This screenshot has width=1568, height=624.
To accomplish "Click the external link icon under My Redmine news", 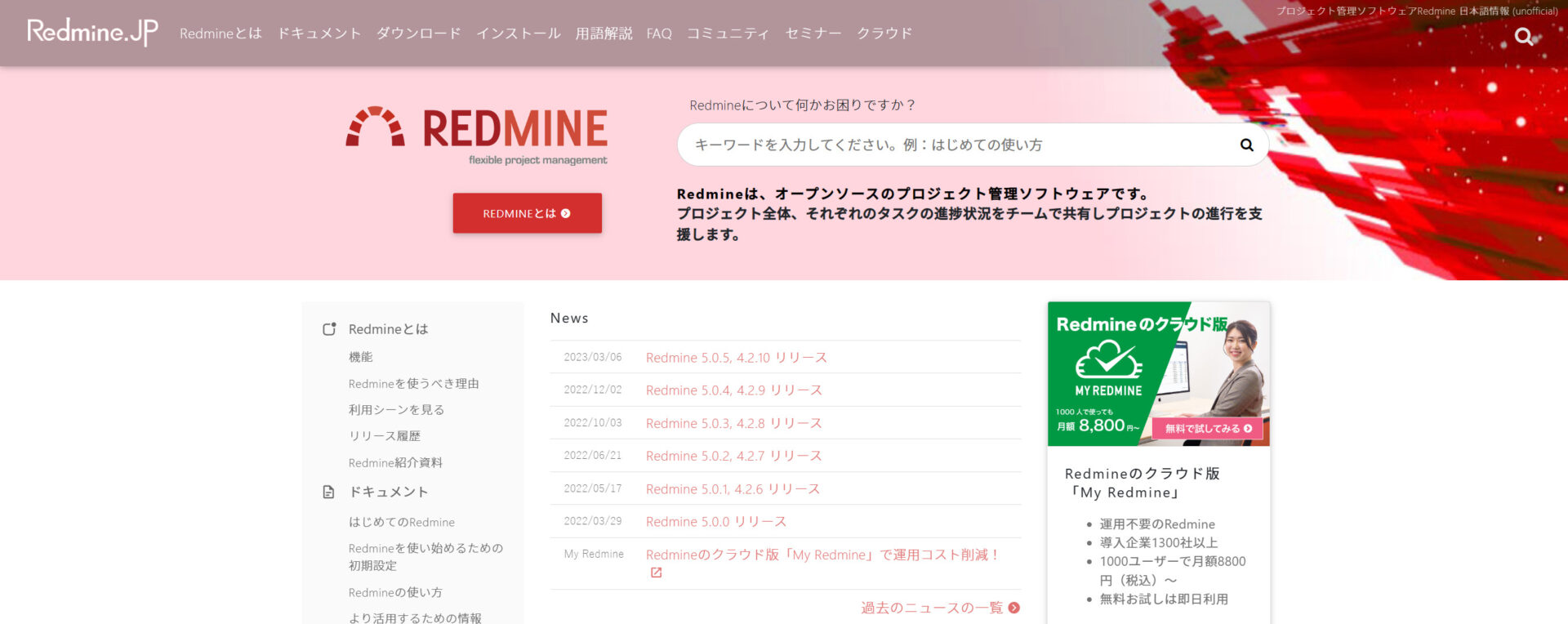I will coord(656,573).
